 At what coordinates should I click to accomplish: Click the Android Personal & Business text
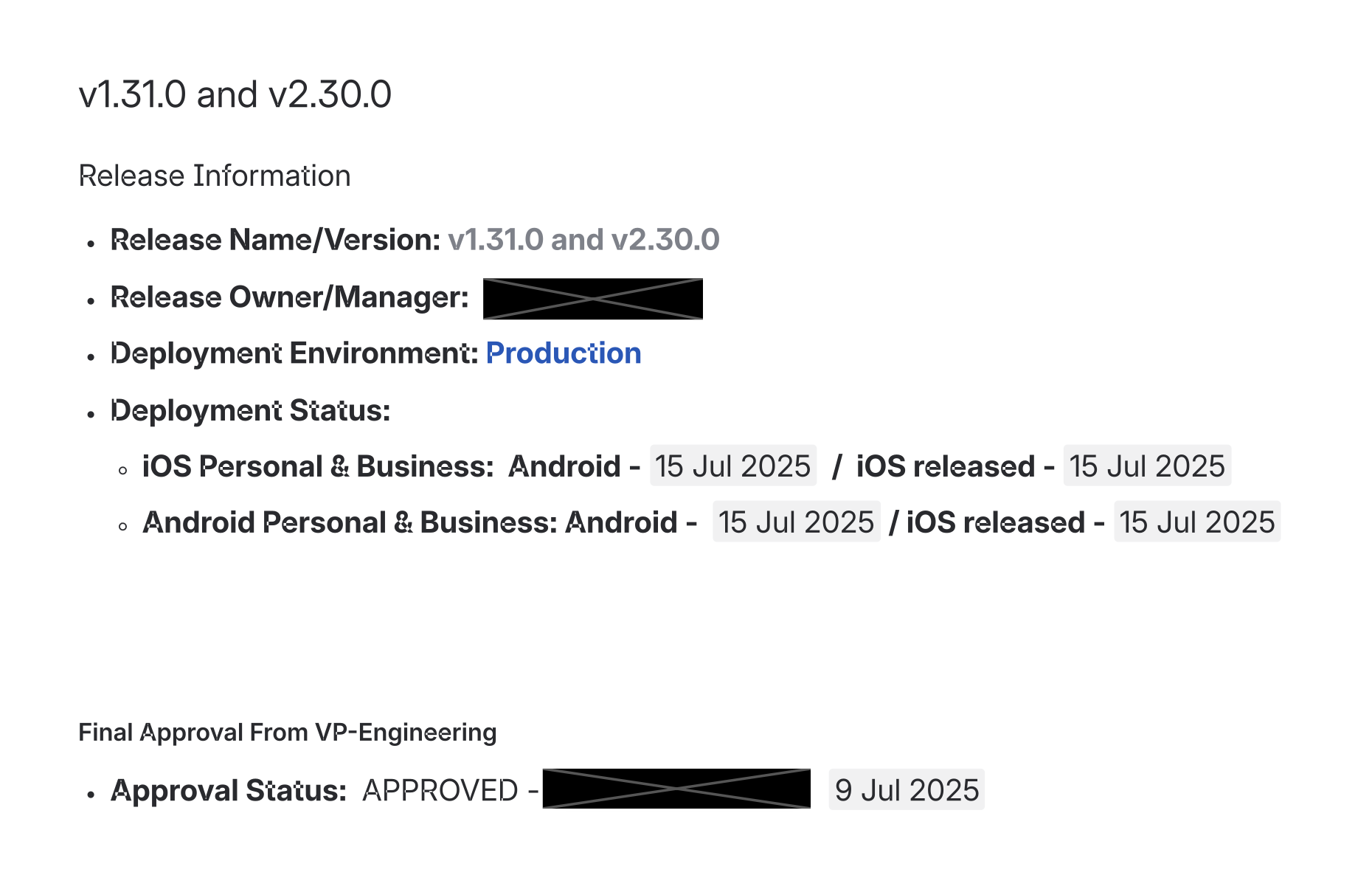(x=350, y=522)
